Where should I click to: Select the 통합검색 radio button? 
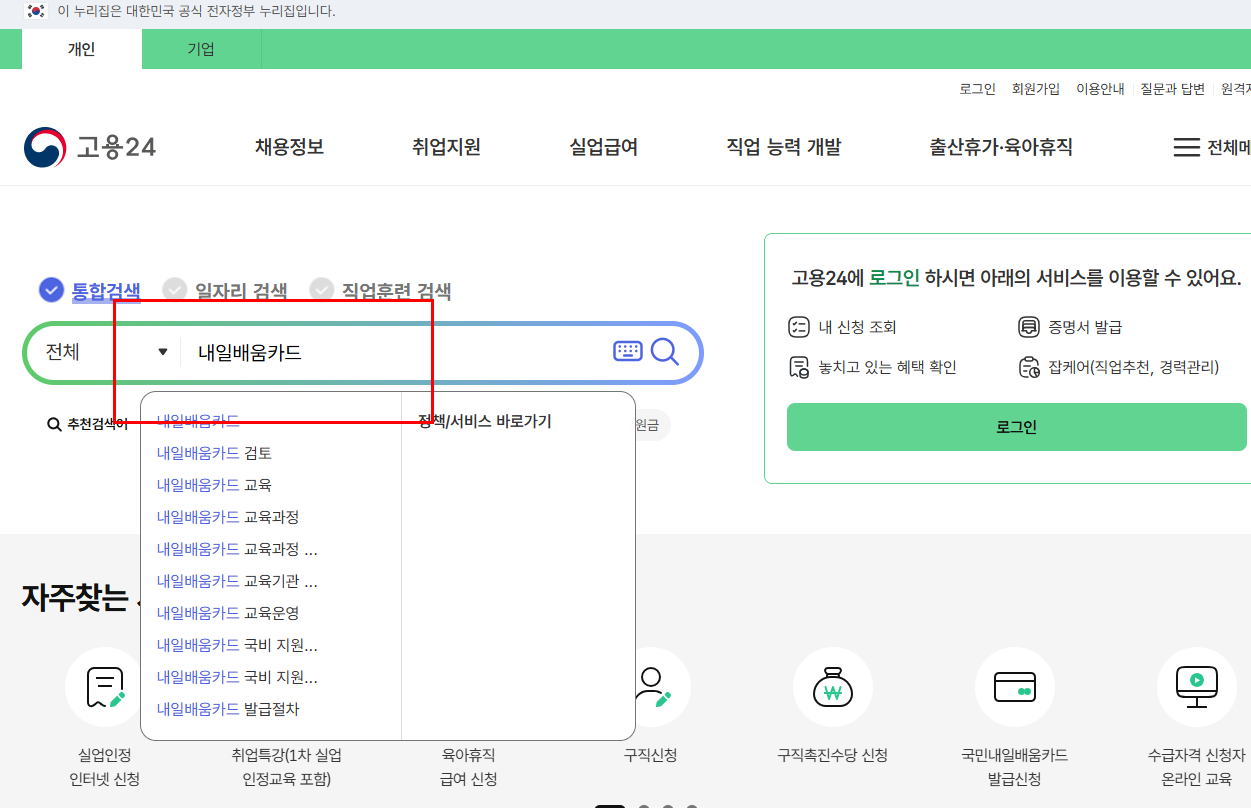tap(51, 289)
